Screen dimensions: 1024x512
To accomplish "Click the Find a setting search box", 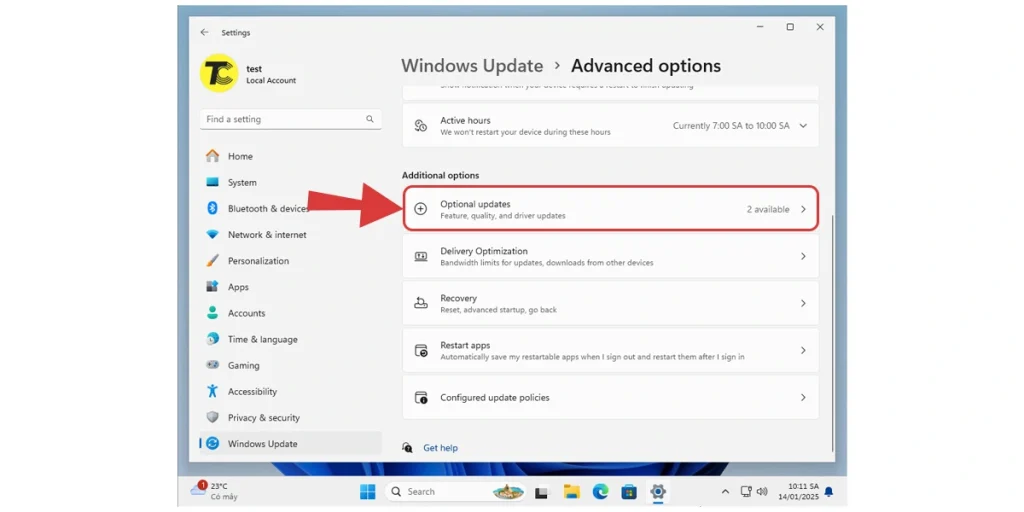I will pos(280,119).
